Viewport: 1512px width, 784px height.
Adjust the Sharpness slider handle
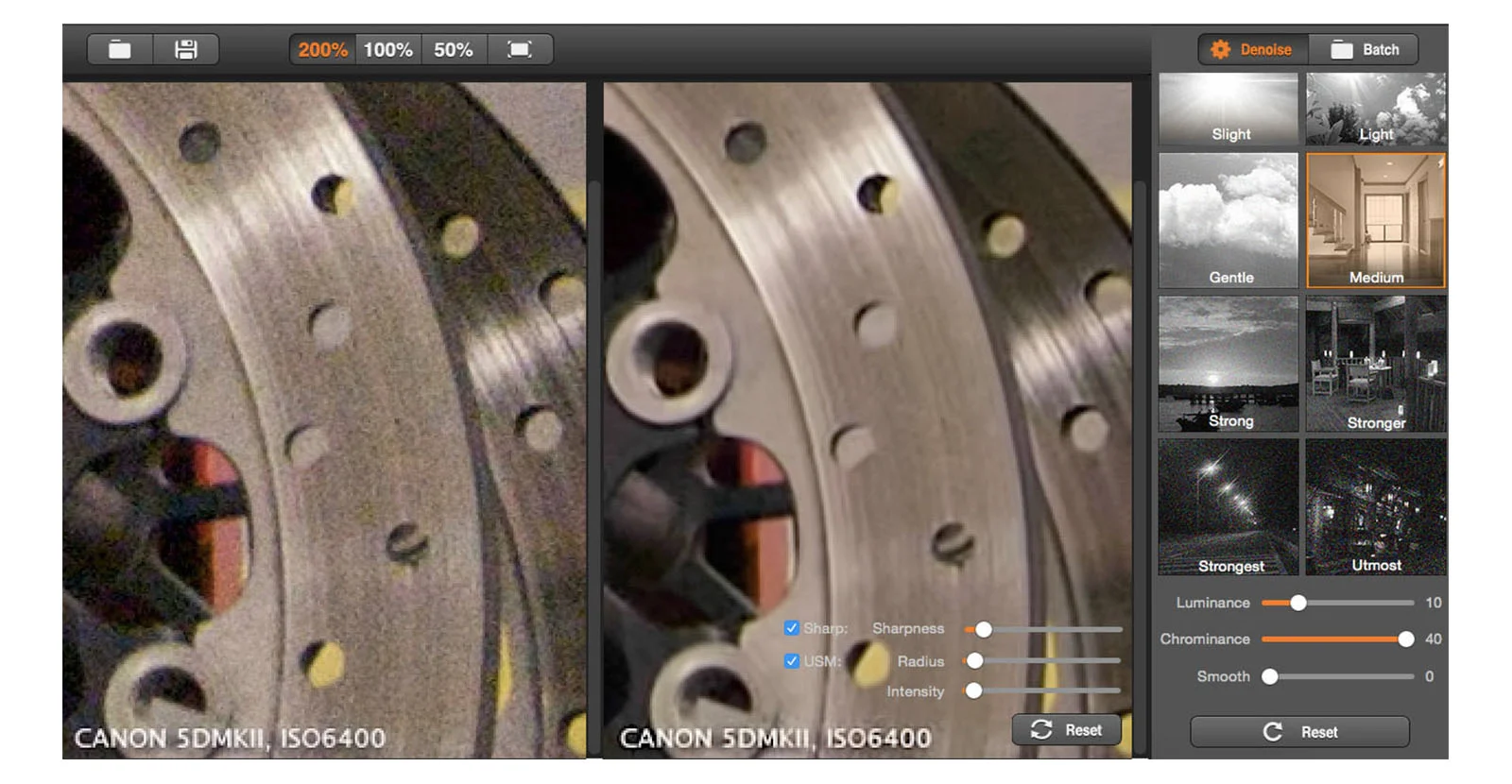coord(984,629)
